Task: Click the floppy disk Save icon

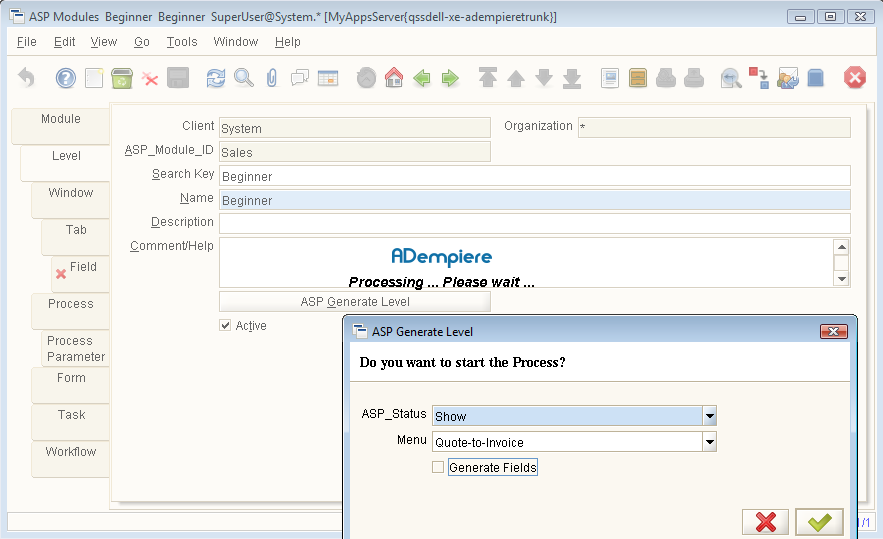Action: pos(178,78)
